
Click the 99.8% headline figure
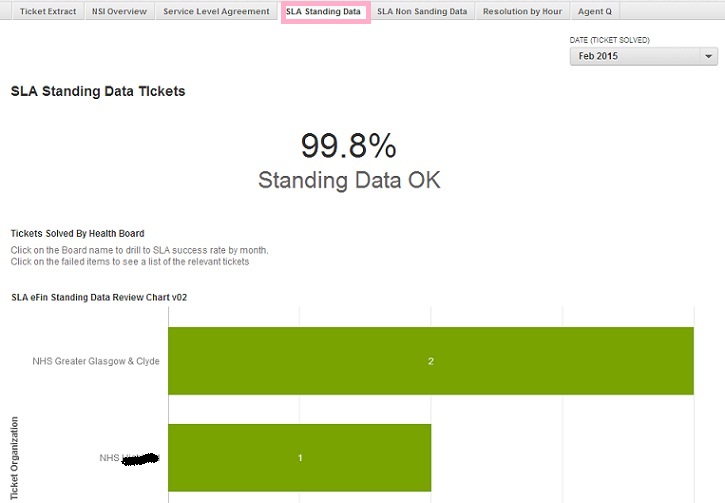point(348,146)
